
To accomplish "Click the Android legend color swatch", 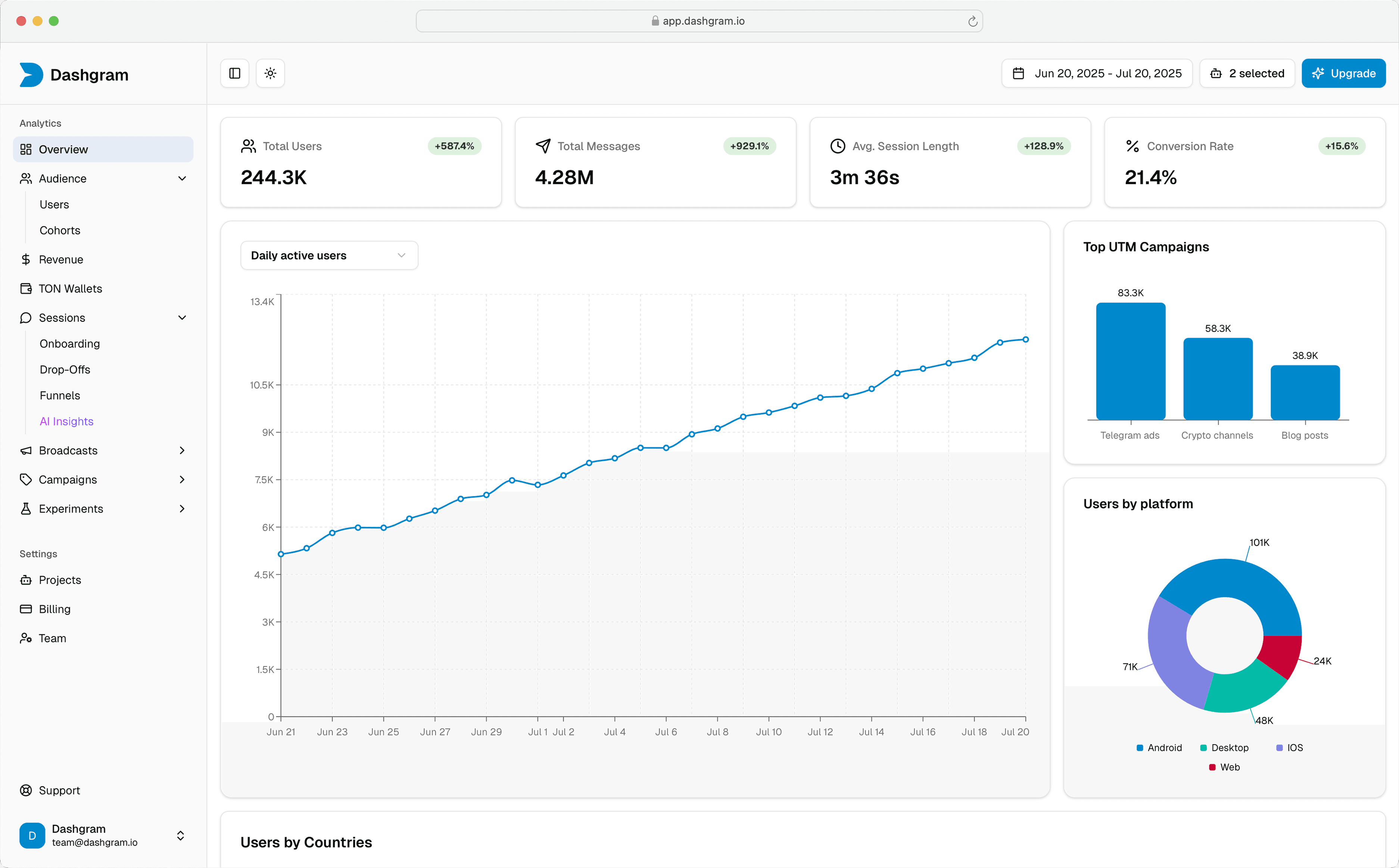I will point(1140,748).
